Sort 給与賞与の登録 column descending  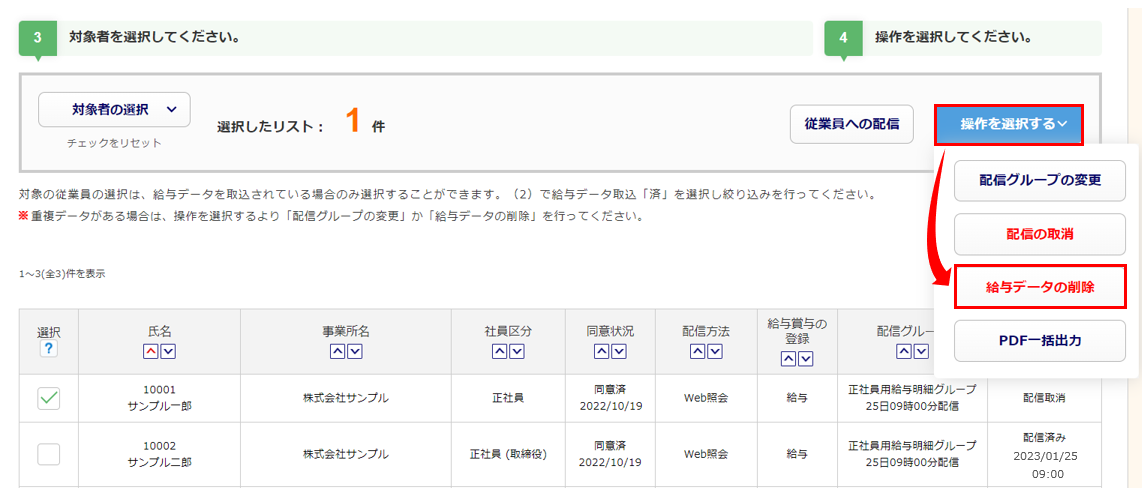[x=806, y=358]
